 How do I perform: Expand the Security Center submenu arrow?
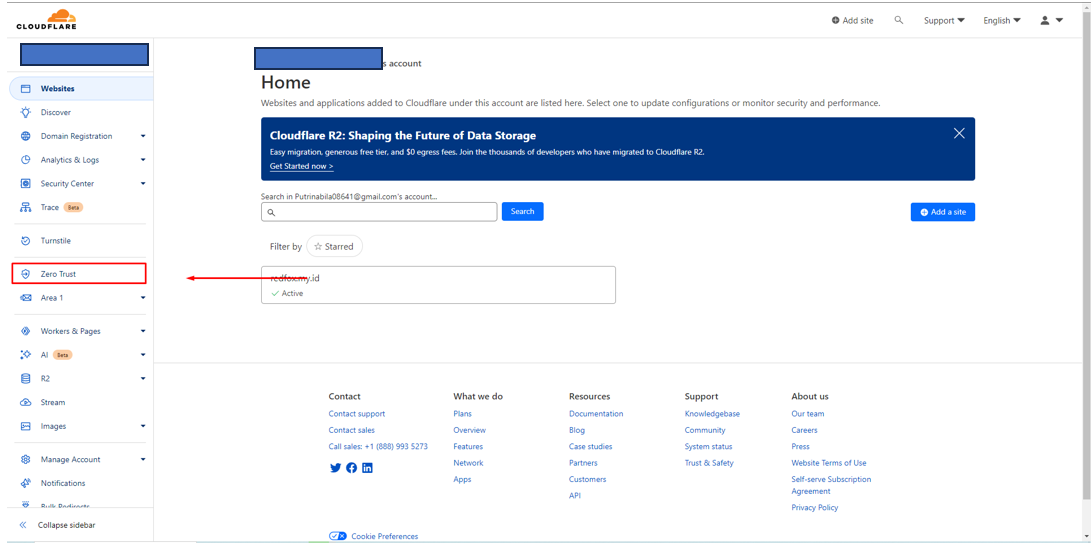coord(143,183)
